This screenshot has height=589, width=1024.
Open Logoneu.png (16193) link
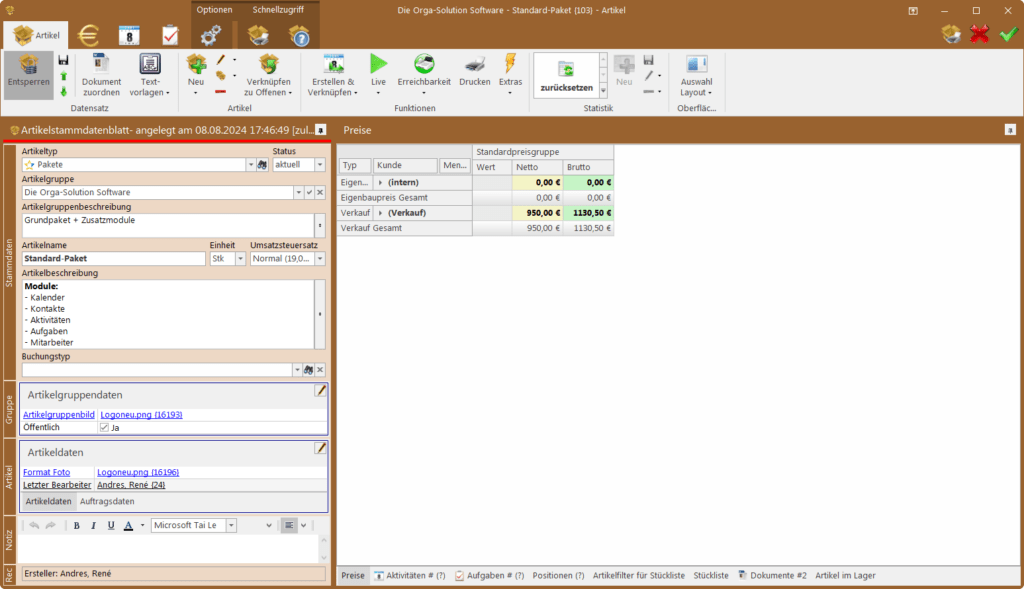(x=141, y=415)
